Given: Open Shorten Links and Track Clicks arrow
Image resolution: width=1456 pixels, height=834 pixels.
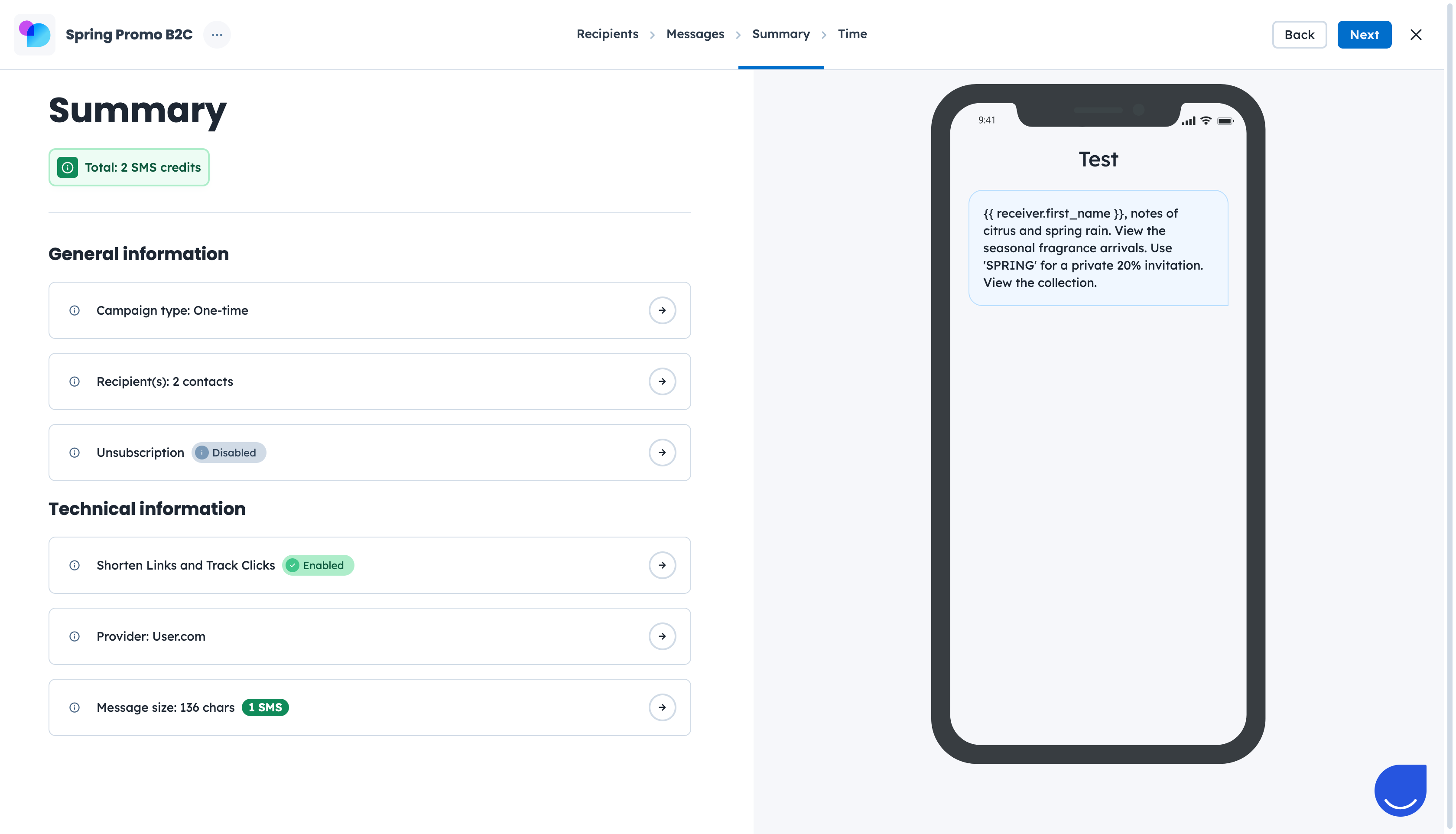Looking at the screenshot, I should tap(662, 565).
